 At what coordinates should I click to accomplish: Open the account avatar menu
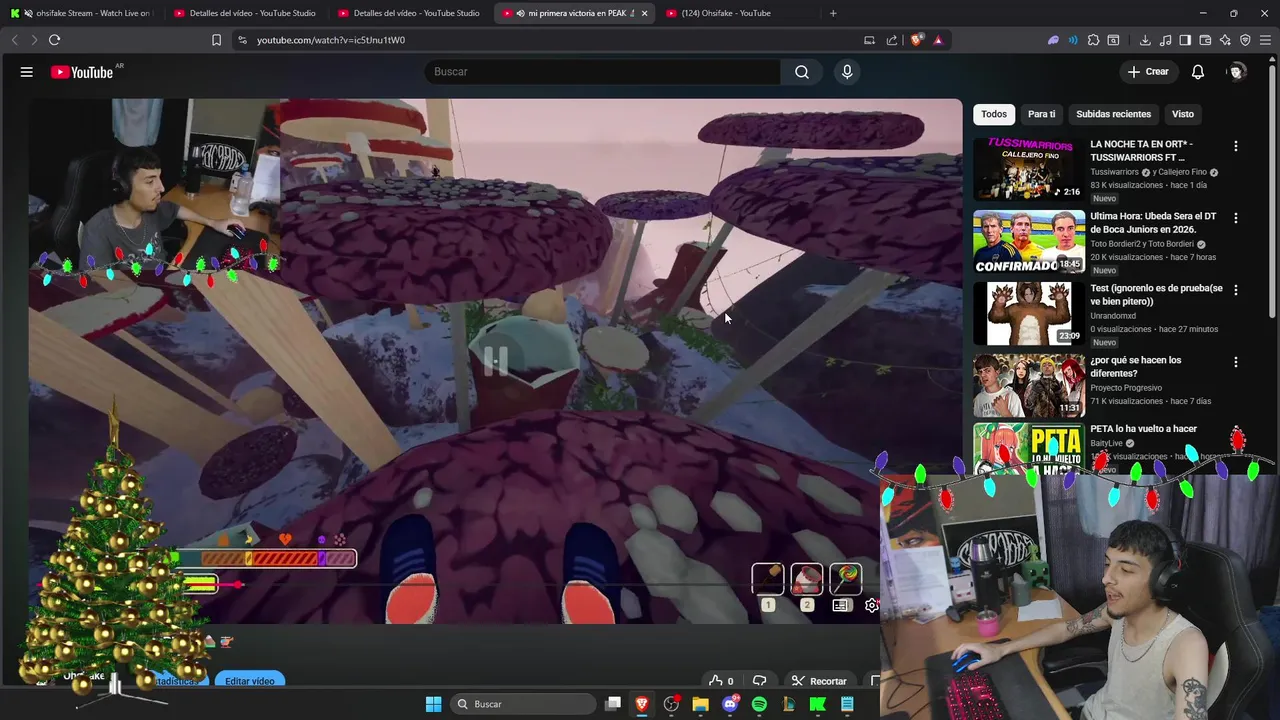click(1237, 72)
